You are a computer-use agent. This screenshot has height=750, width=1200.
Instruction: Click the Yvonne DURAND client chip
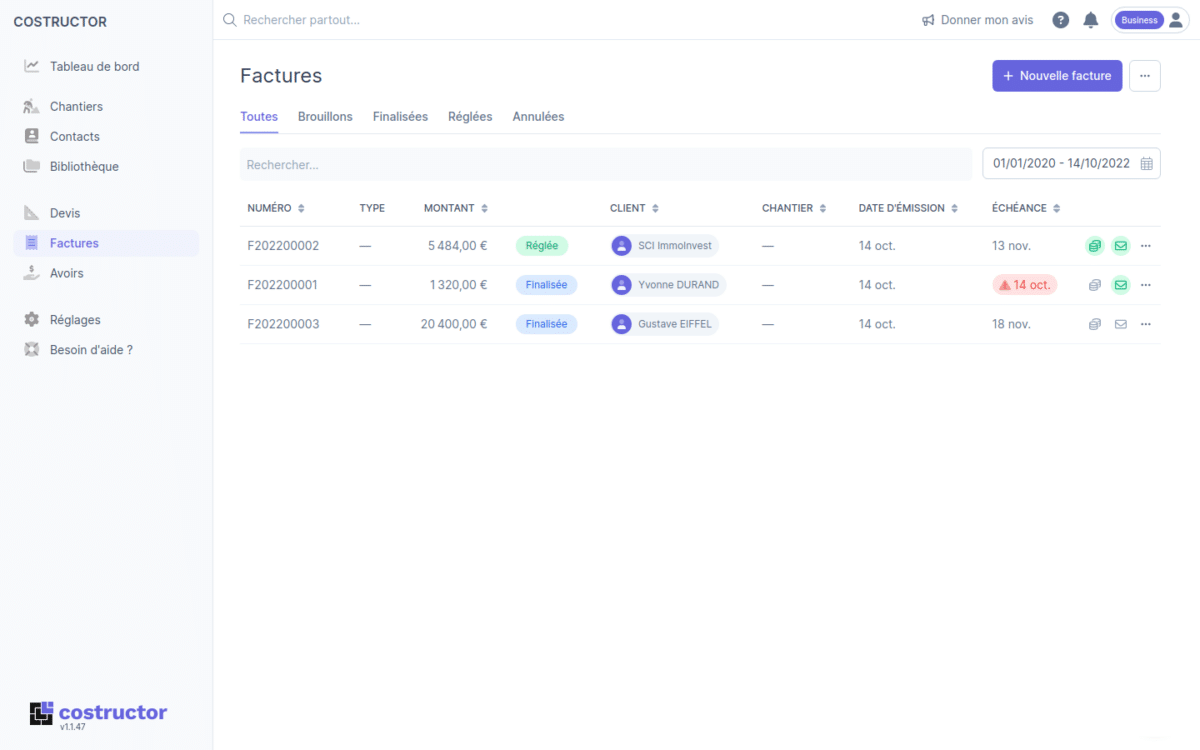coord(668,285)
